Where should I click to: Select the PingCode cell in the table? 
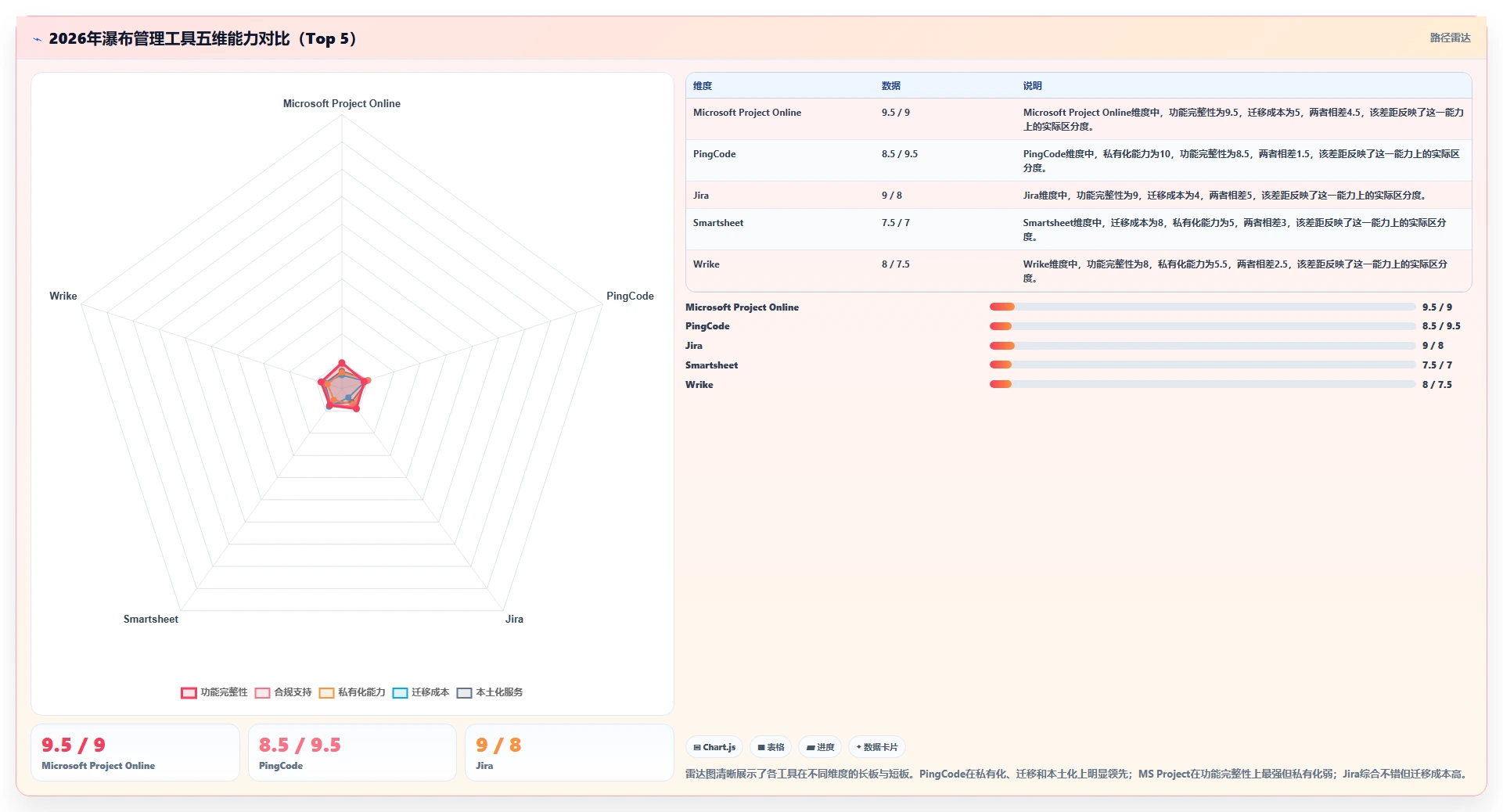point(714,154)
